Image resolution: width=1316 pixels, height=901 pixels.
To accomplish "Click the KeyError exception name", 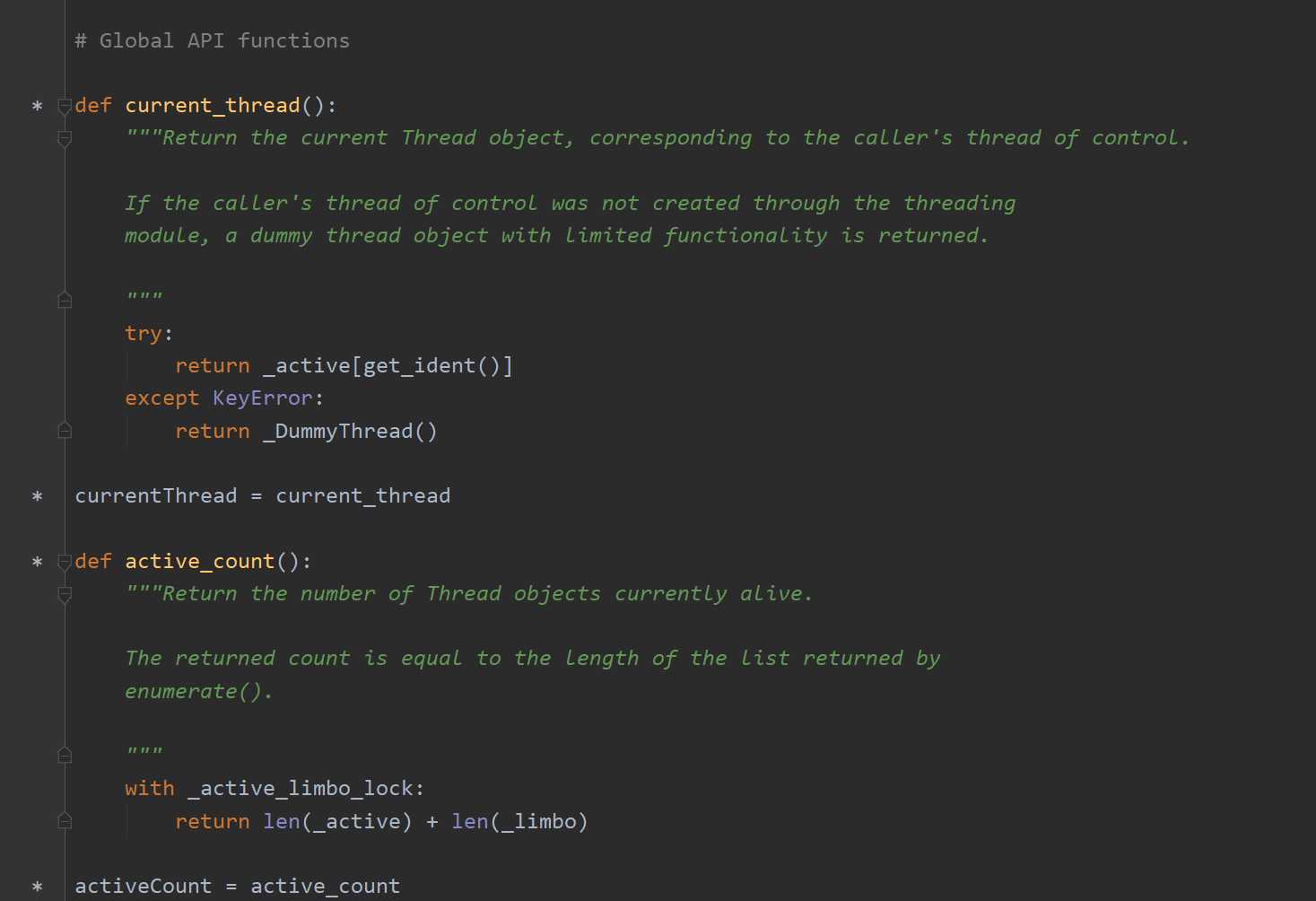I will pos(262,398).
